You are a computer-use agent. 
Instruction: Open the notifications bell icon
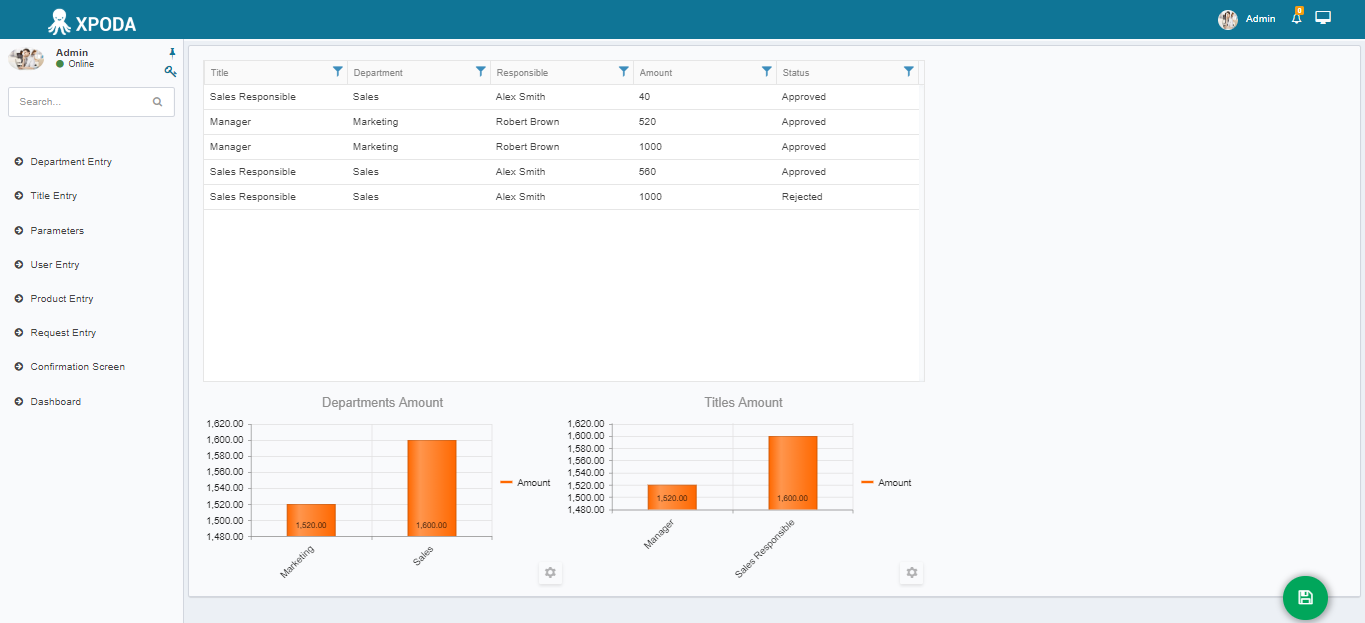[x=1297, y=18]
